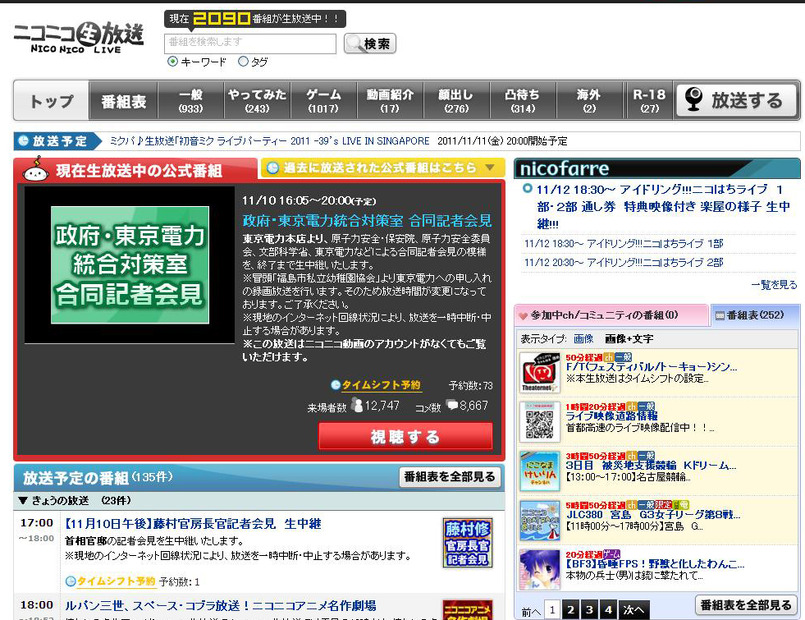This screenshot has width=805, height=620.
Task: Open ライブ映像道路情報 program link
Action: point(611,416)
